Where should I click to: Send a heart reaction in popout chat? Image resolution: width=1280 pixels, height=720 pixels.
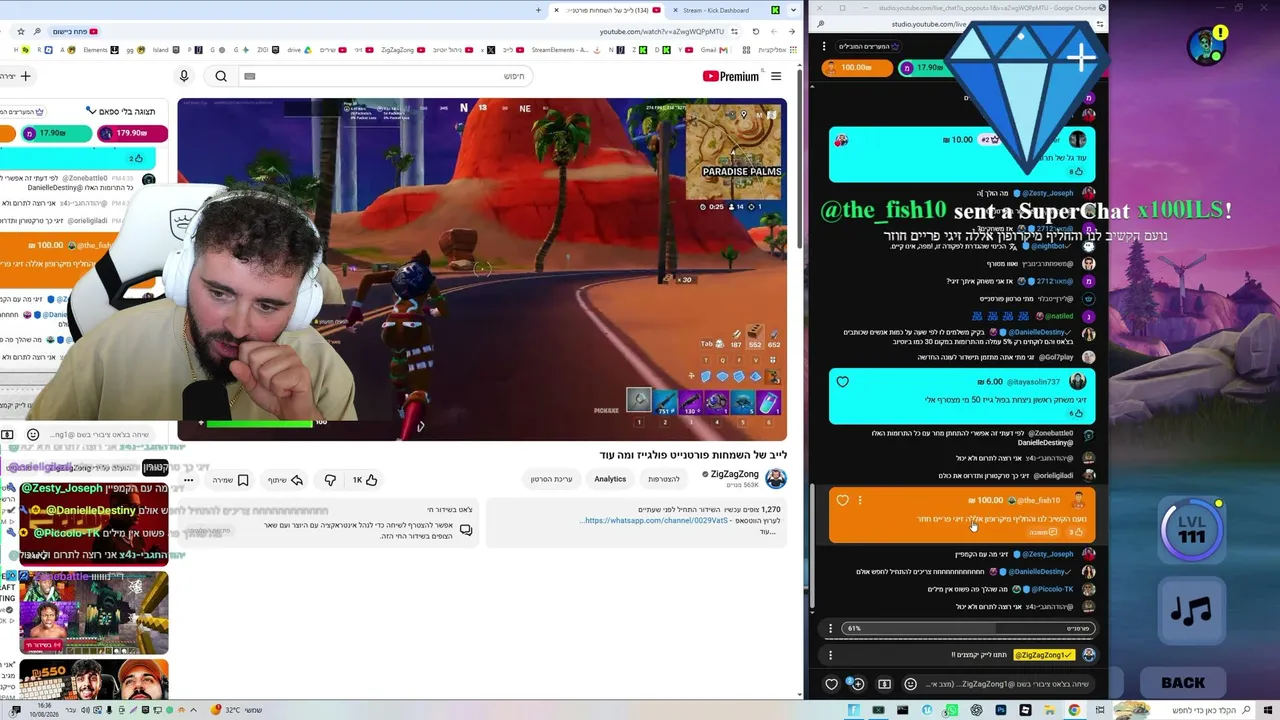click(831, 684)
